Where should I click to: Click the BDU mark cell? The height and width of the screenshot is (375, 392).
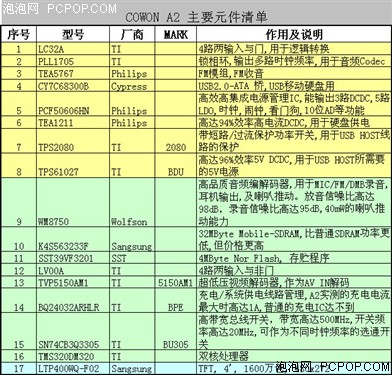coord(176,166)
